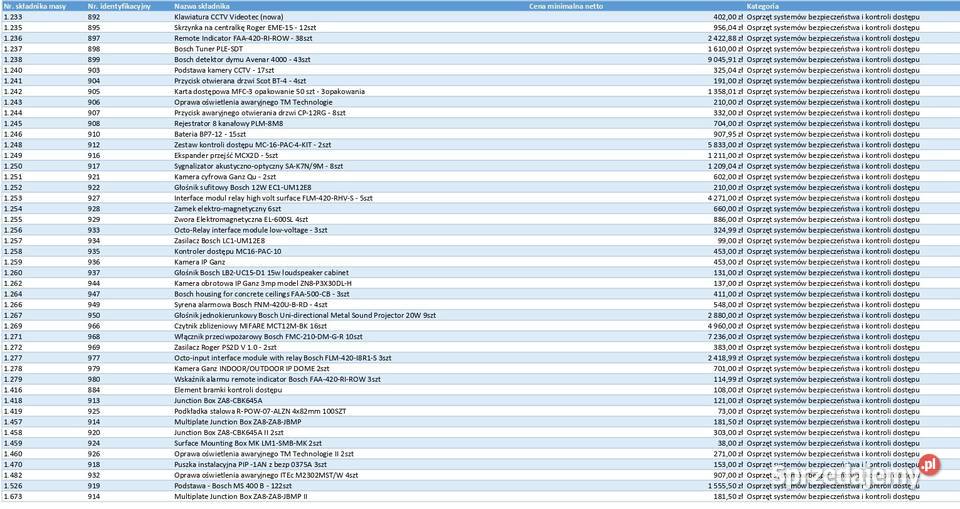Select 'Kontroler dostępu MC16-PAC-10' cell

[228, 251]
